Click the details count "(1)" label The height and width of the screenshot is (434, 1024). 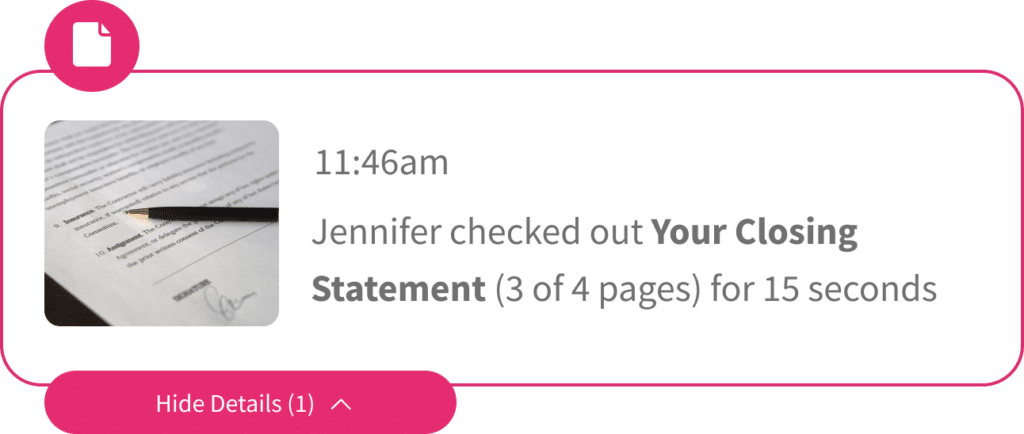(301, 404)
